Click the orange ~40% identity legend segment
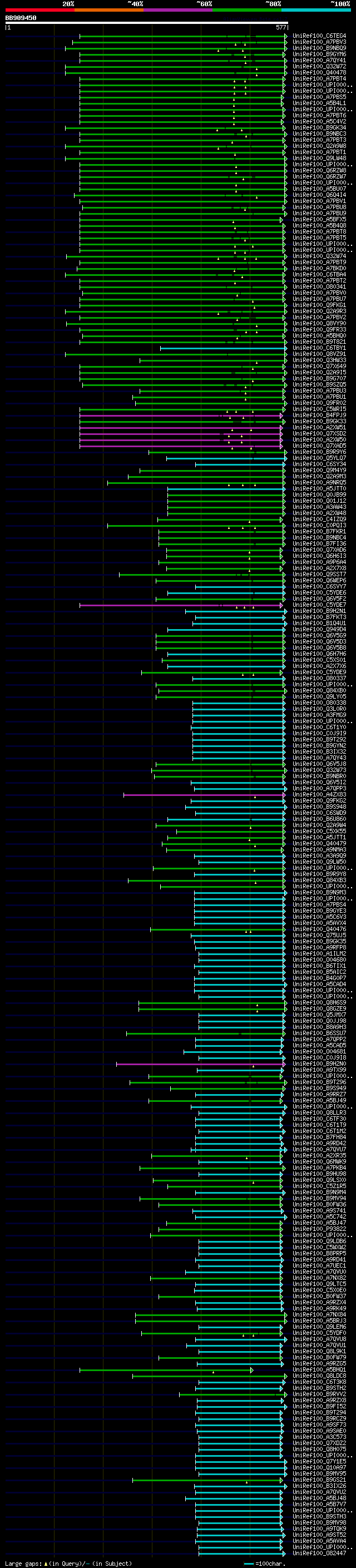The width and height of the screenshot is (356, 1568). [109, 11]
